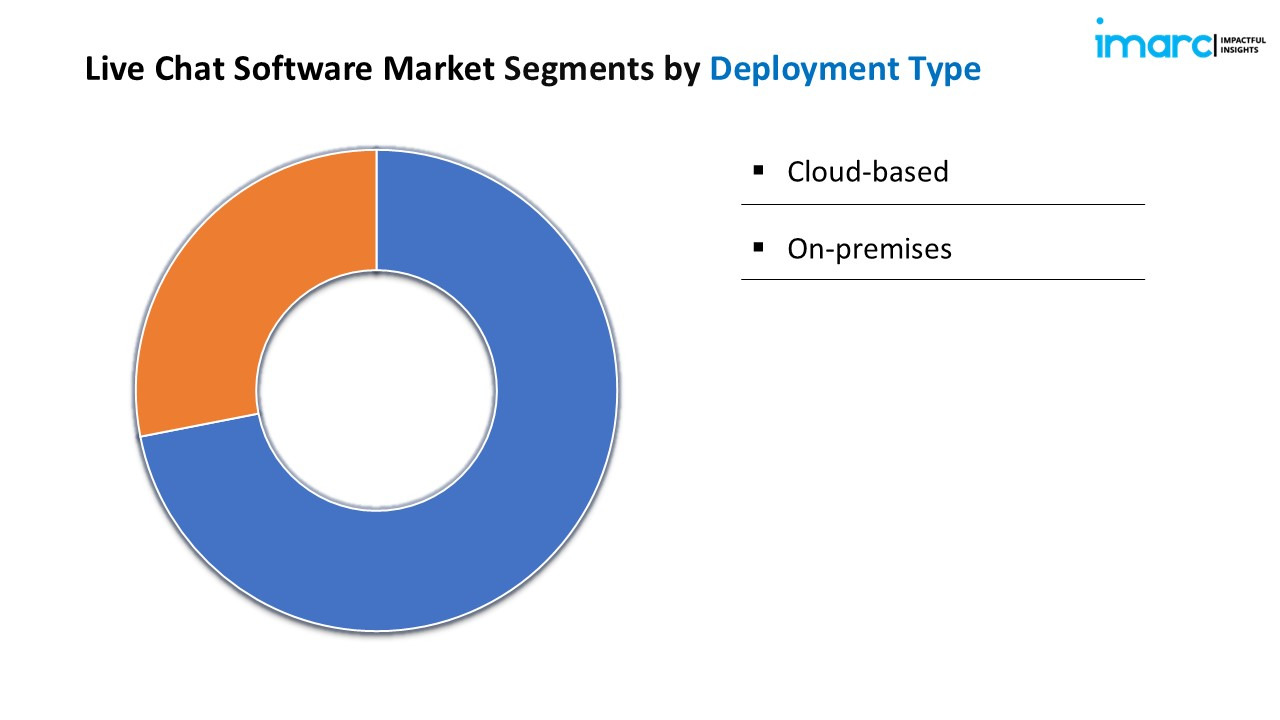Image resolution: width=1280 pixels, height=720 pixels.
Task: Click the Impactful Insights tagline
Action: (1243, 45)
